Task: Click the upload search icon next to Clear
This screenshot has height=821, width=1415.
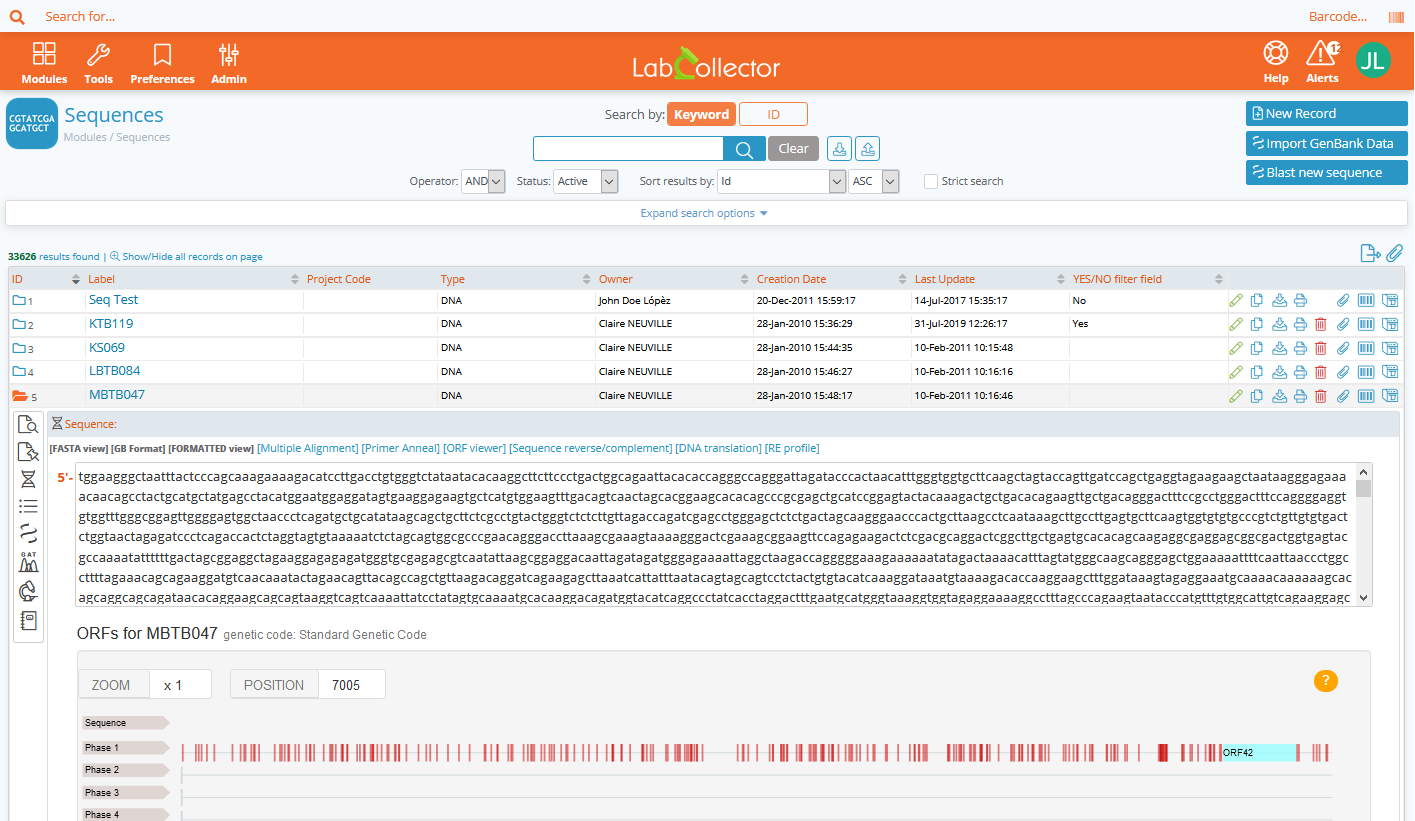Action: pyautogui.click(x=867, y=148)
